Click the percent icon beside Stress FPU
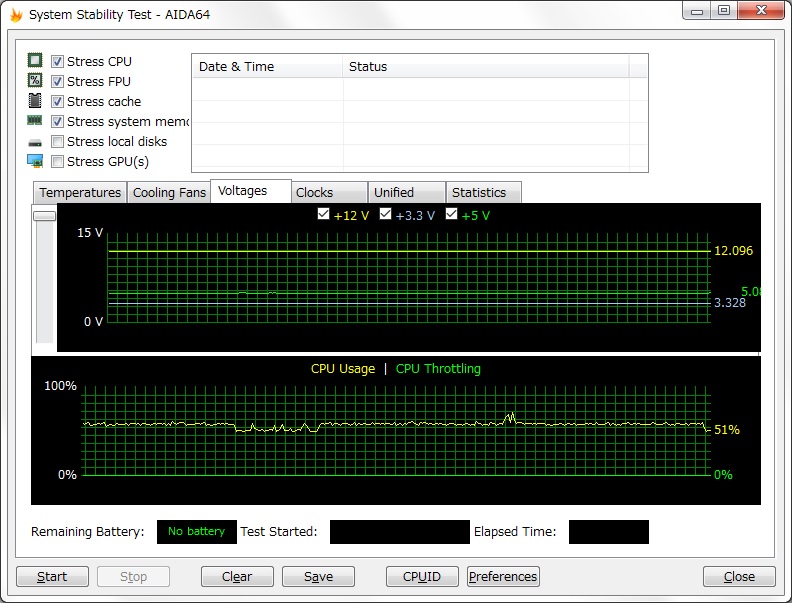The height and width of the screenshot is (603, 792). pyautogui.click(x=35, y=80)
